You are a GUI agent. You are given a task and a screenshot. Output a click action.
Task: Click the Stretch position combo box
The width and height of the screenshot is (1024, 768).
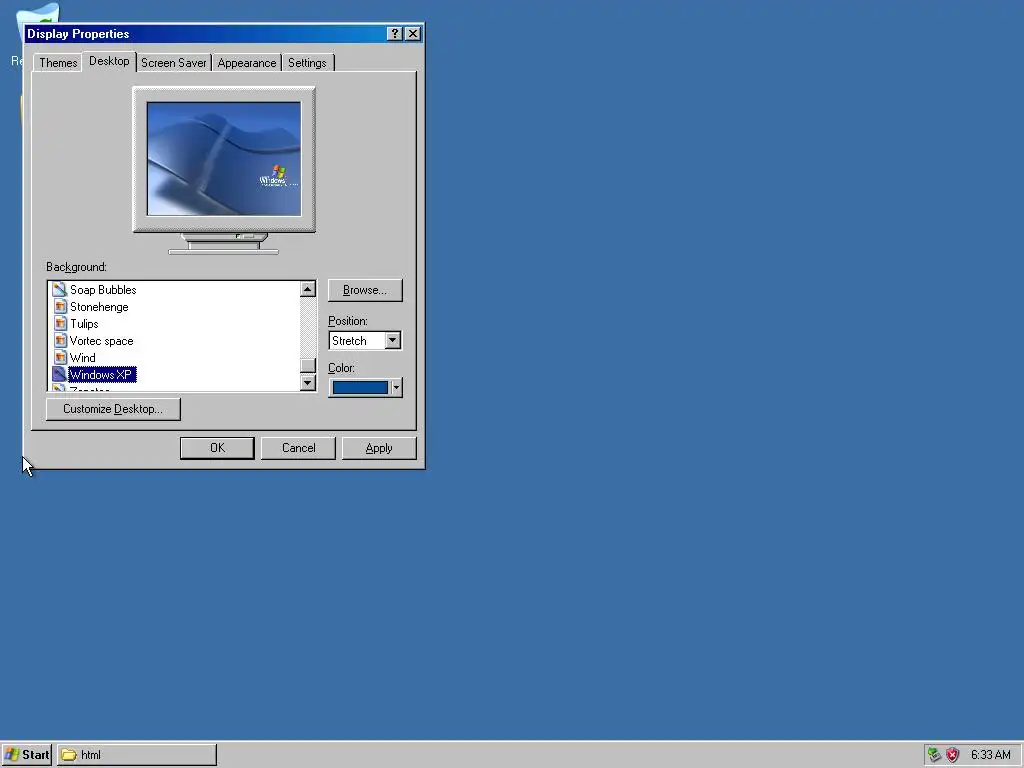365,340
